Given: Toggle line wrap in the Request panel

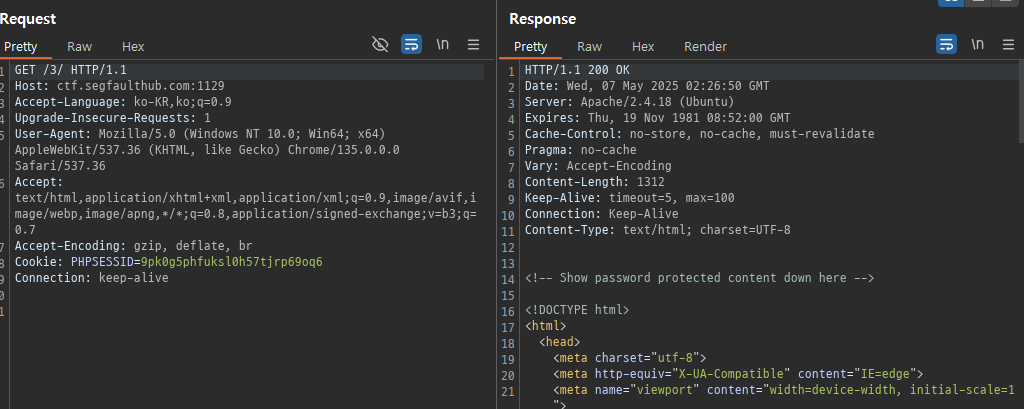Looking at the screenshot, I should coord(411,44).
